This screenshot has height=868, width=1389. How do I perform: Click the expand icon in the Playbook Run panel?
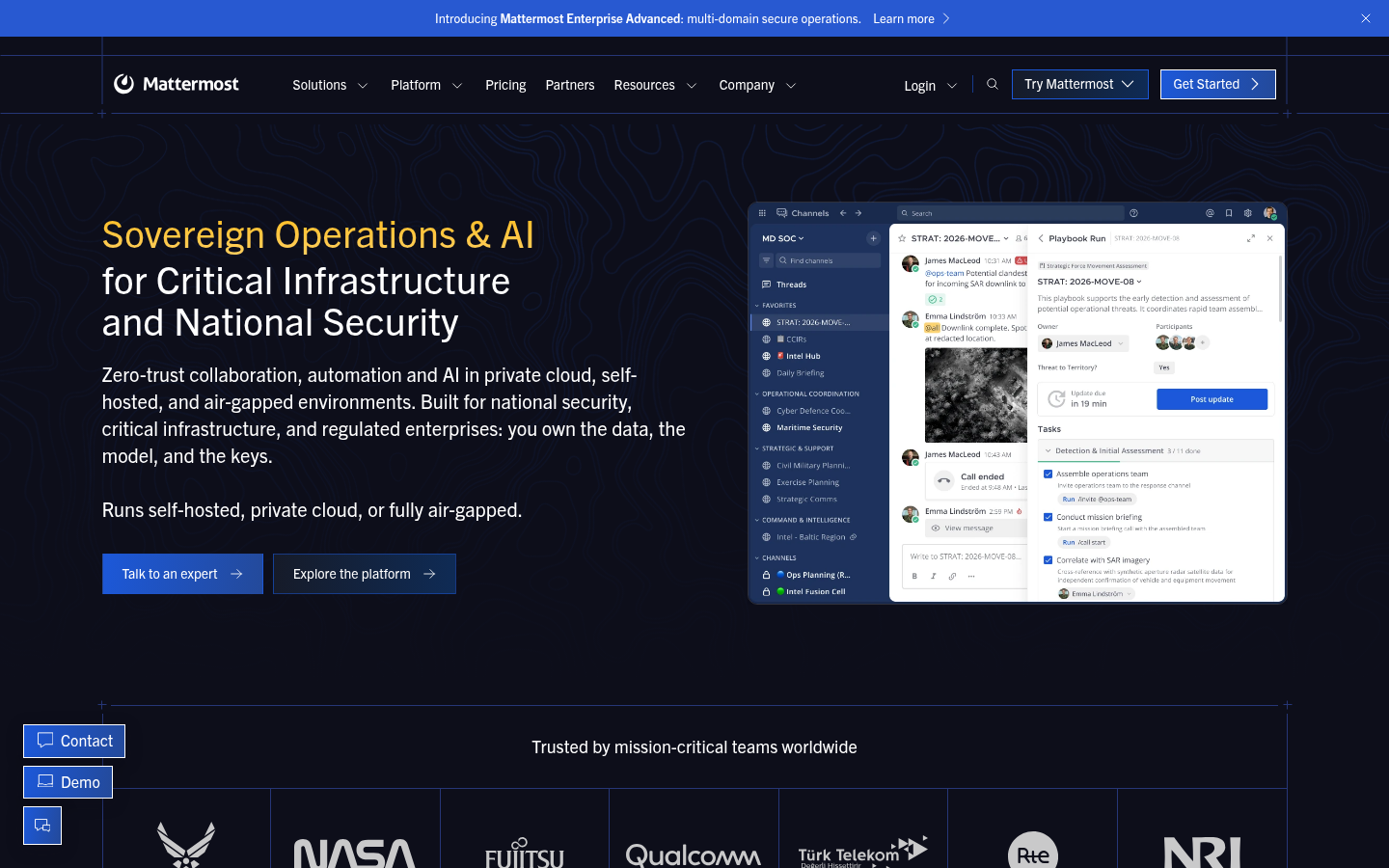[x=1251, y=238]
